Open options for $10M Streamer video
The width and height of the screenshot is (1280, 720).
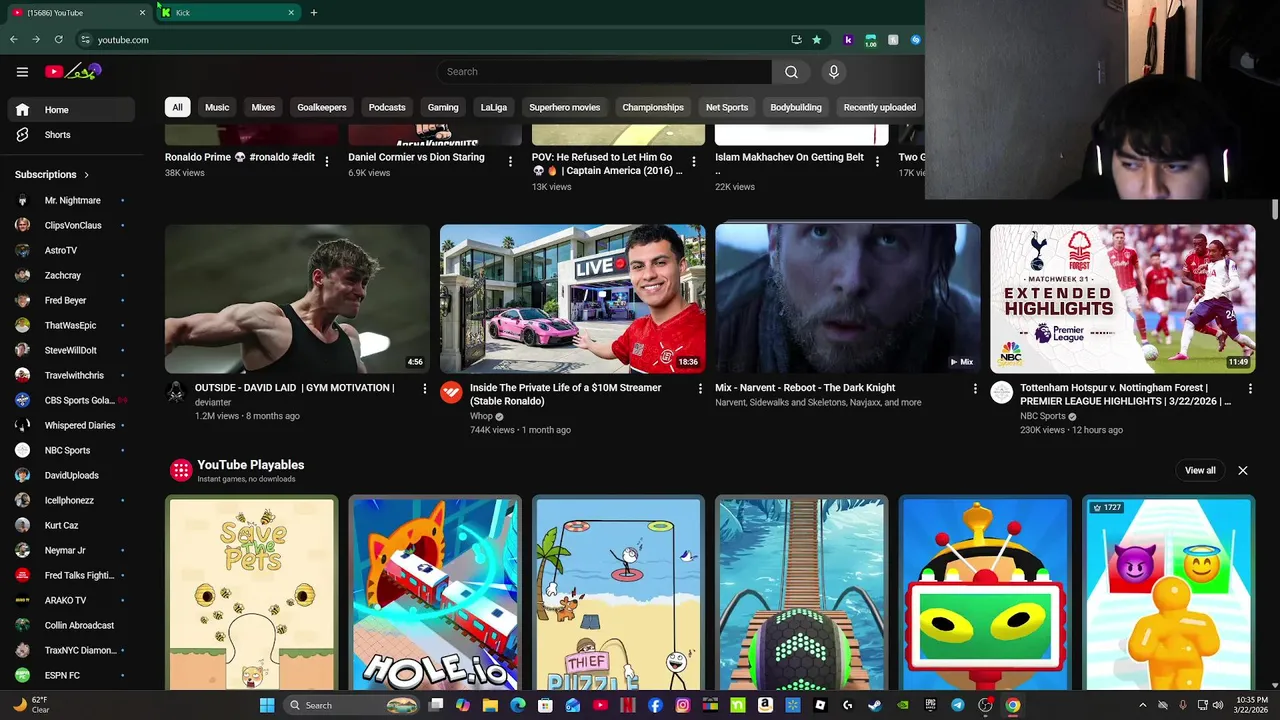[700, 388]
